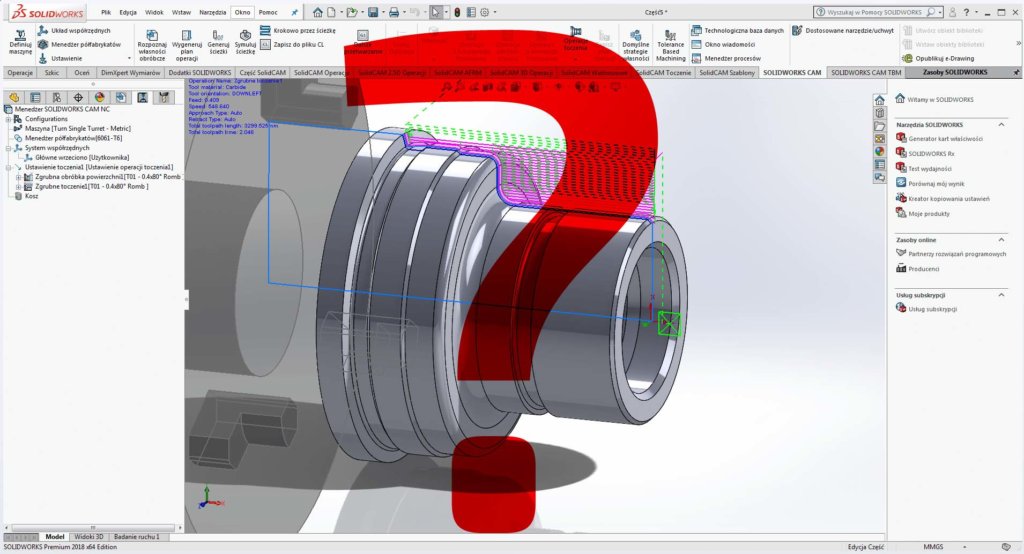Open the Narzędzia menu
The image size is (1024, 554).
212,12
